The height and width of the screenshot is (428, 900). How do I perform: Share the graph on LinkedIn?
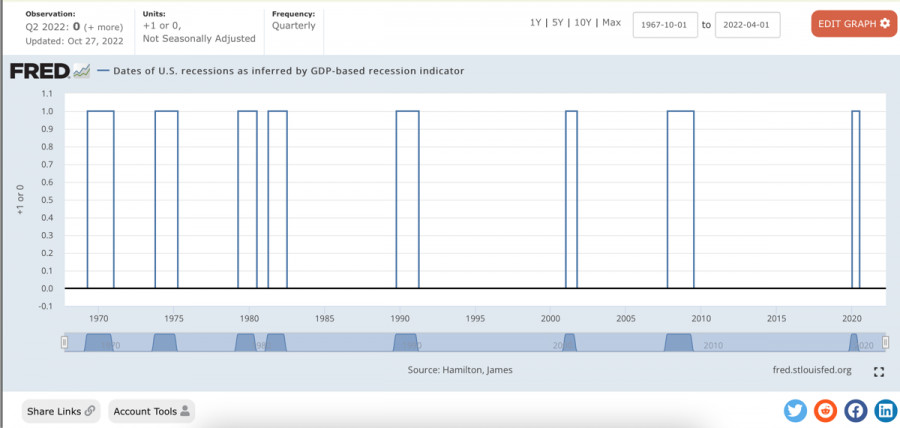(x=886, y=410)
